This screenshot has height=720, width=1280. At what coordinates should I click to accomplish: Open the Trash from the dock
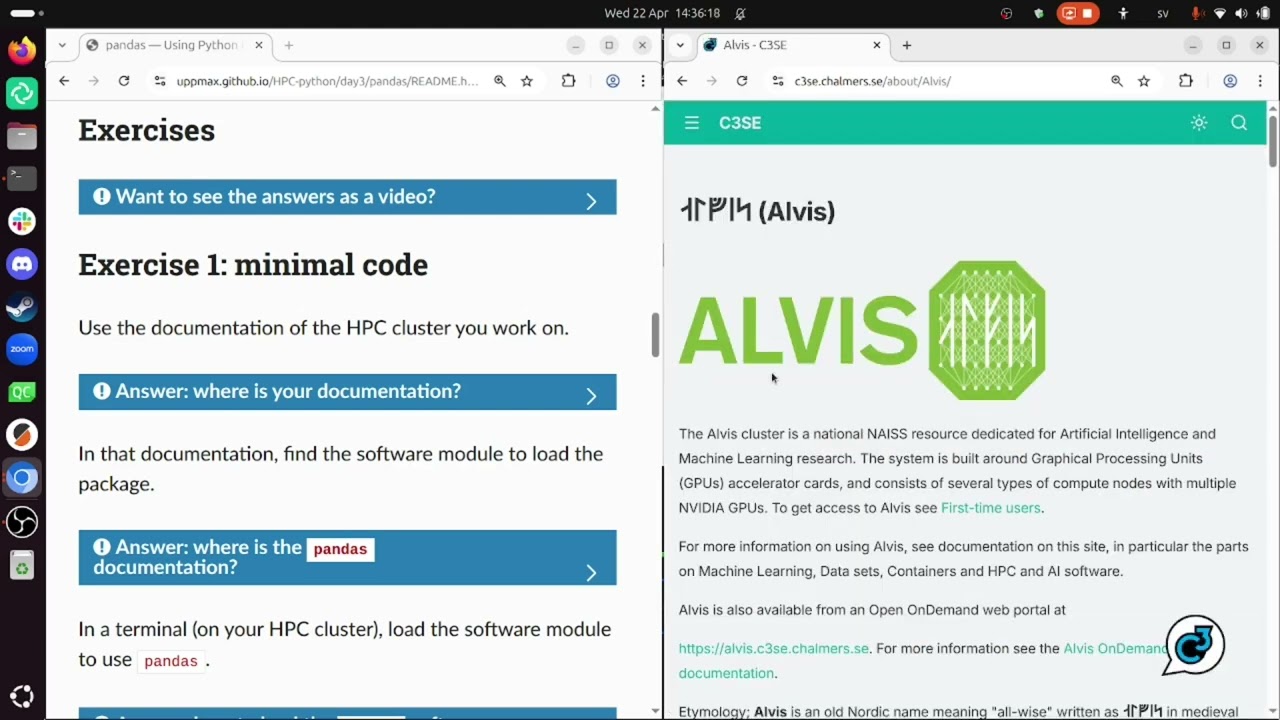[22, 567]
